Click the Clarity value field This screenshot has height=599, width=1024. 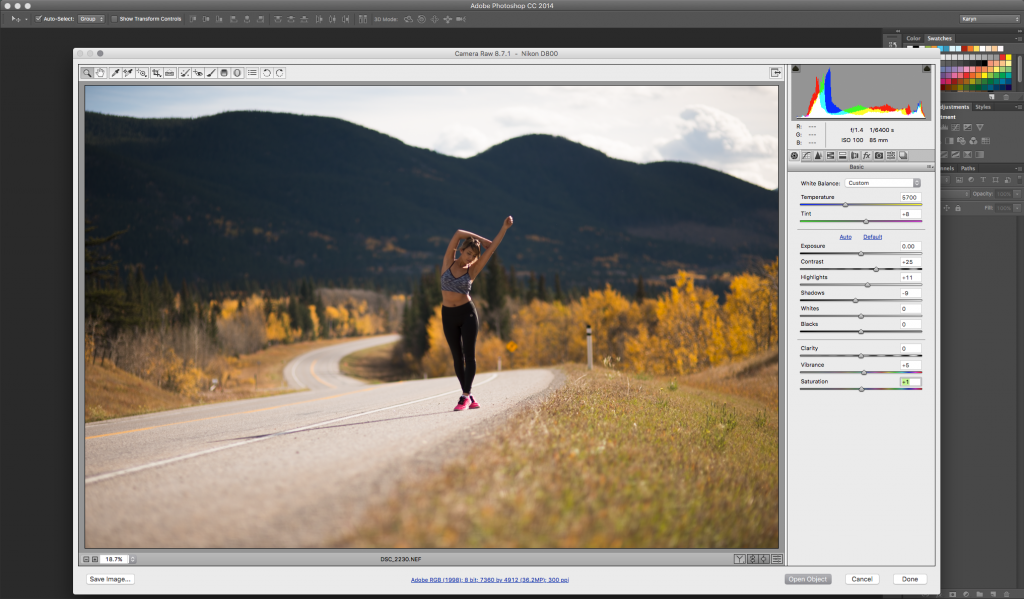[910, 348]
